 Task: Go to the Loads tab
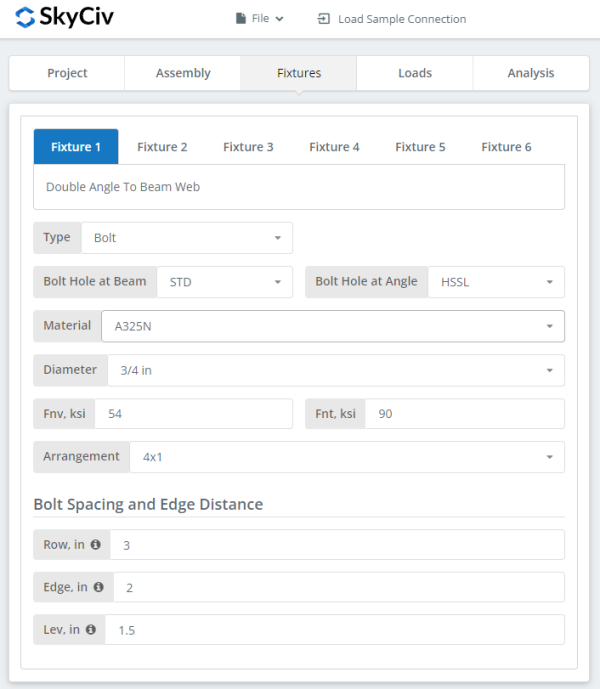tap(415, 73)
